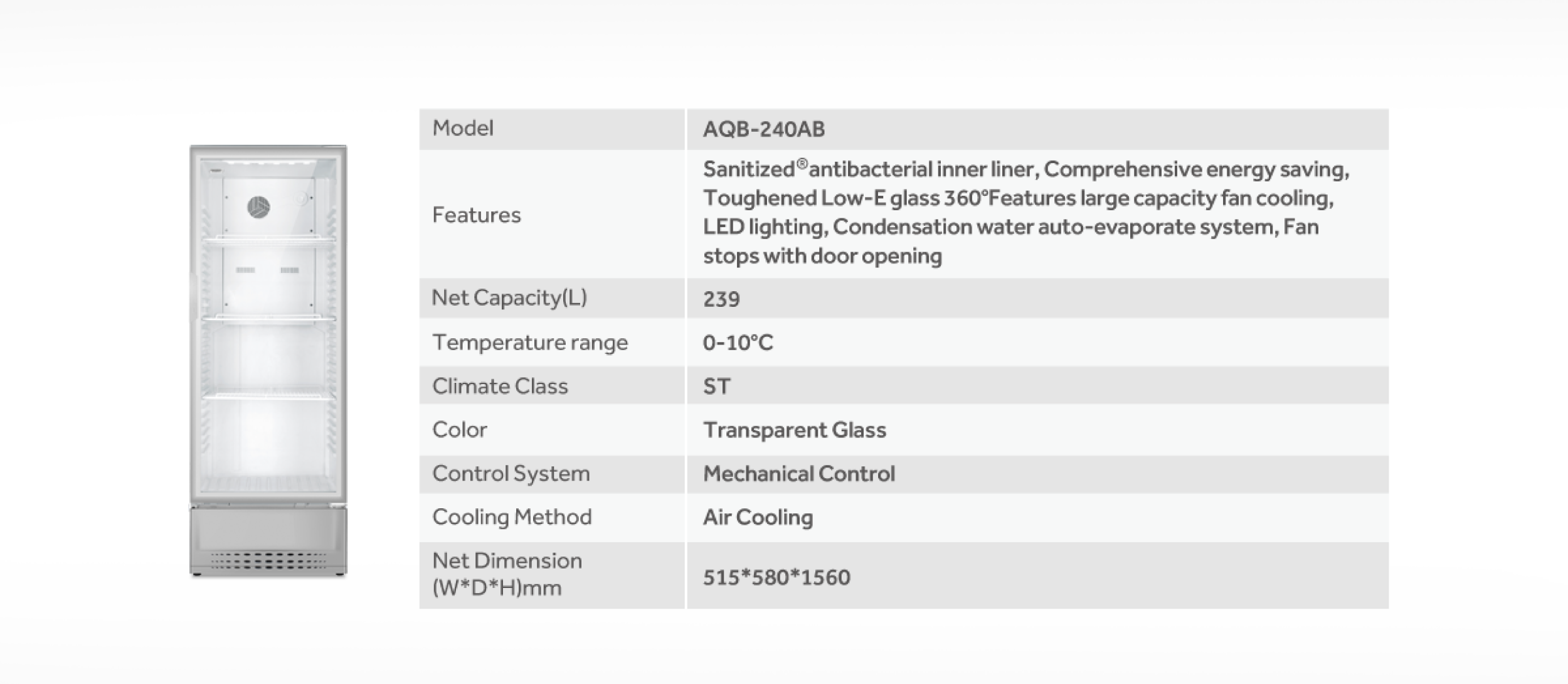
Task: Select the Climate Class label
Action: pyautogui.click(x=500, y=386)
